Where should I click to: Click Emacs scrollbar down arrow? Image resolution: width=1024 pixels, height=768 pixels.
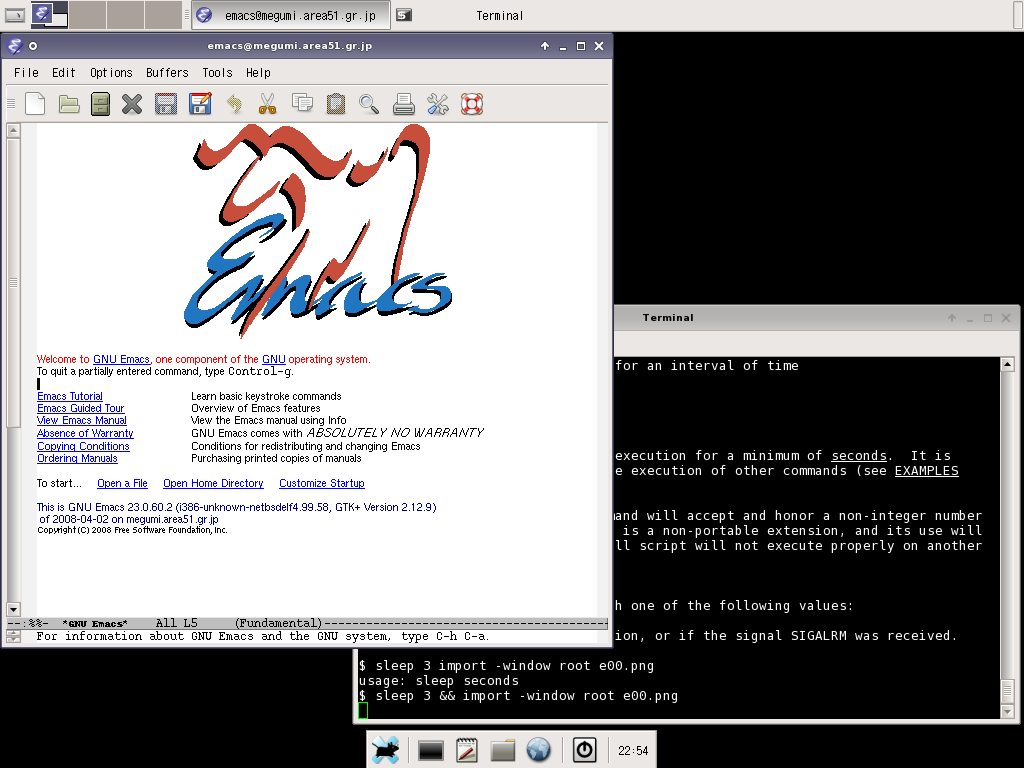[13, 609]
